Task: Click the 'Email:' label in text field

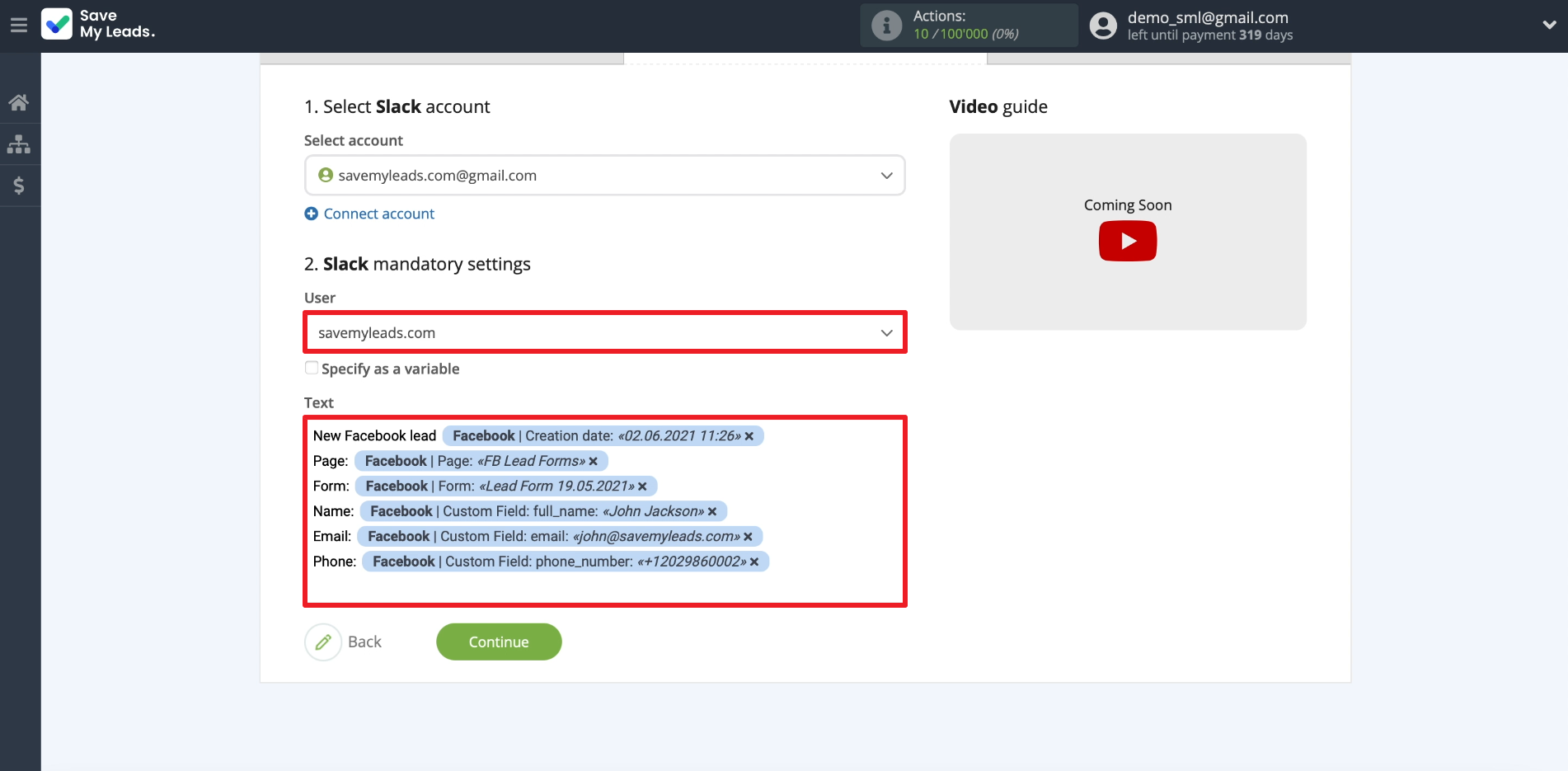Action: click(x=332, y=536)
